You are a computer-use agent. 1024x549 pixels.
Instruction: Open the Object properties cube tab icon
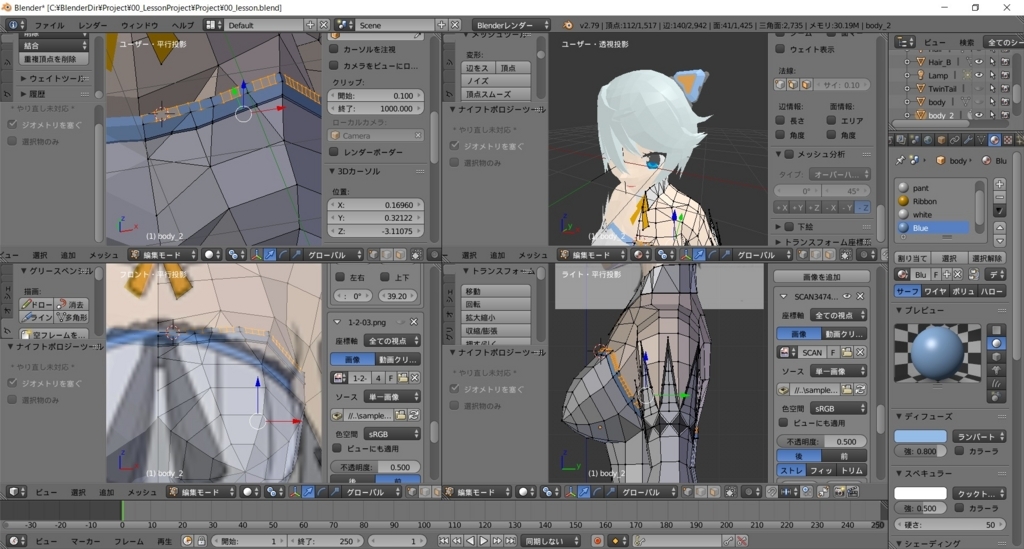941,140
